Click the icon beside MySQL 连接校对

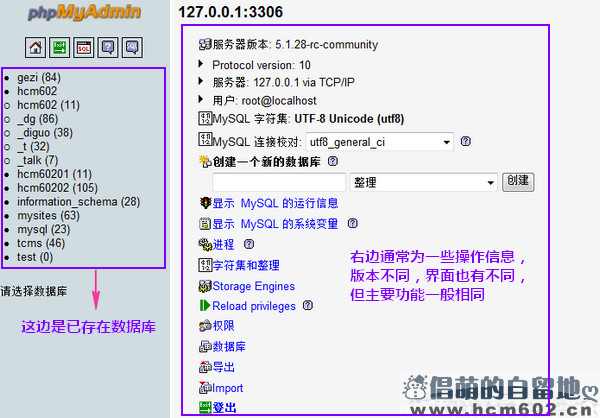(205, 139)
